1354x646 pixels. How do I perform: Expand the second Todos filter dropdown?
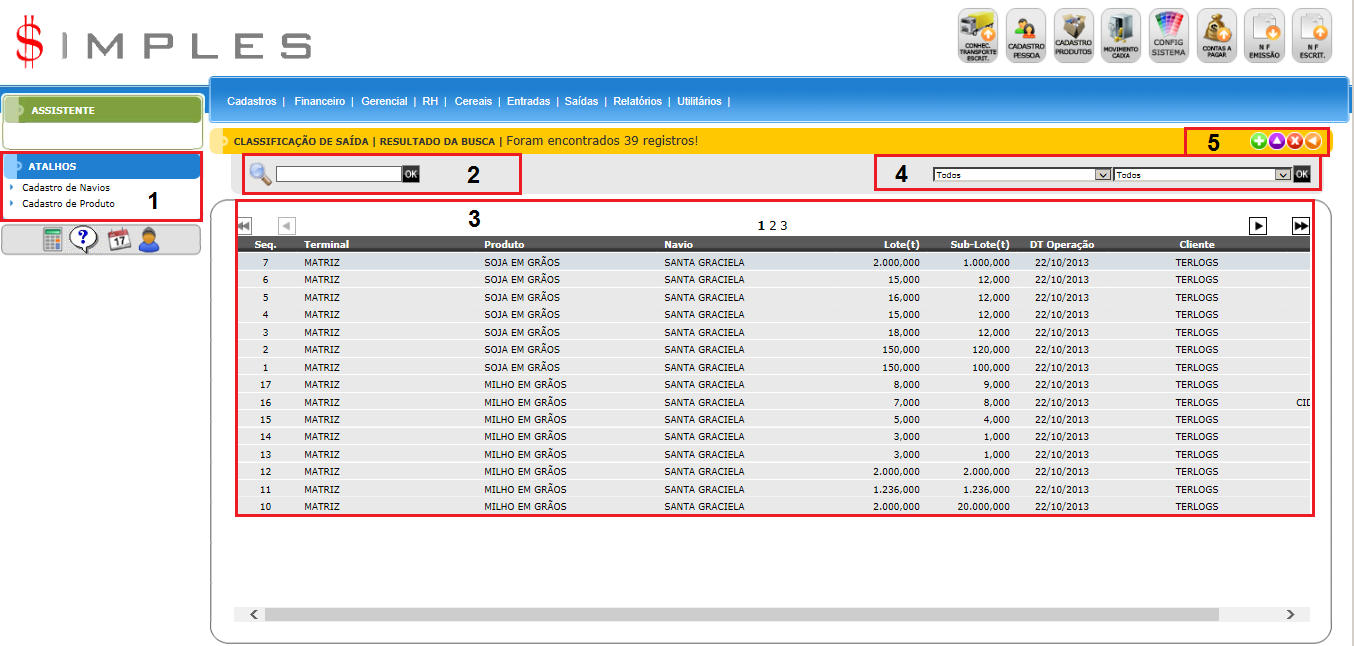1201,174
